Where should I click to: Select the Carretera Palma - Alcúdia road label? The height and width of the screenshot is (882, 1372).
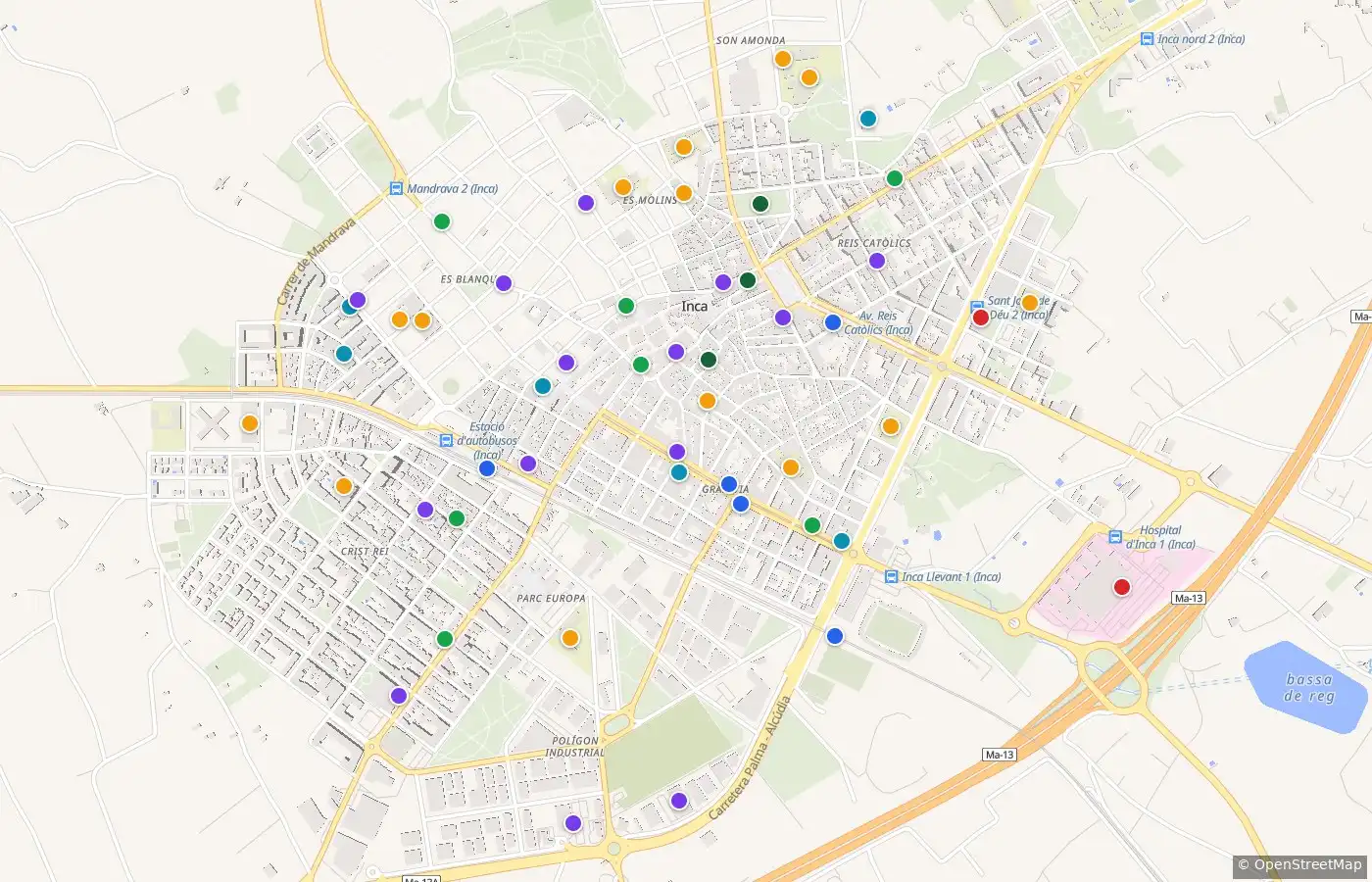coord(750,758)
